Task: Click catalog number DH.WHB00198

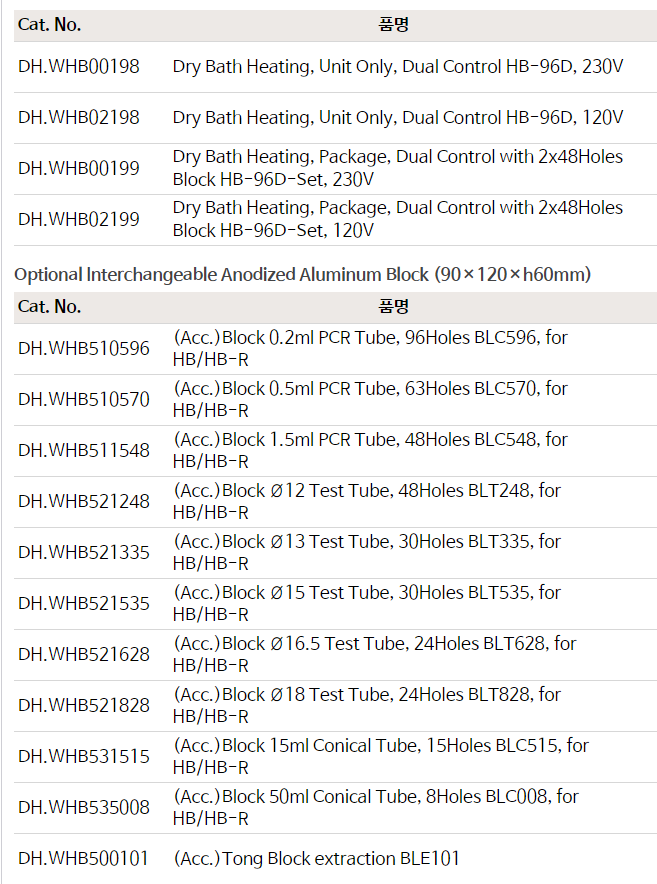Action: click(79, 67)
